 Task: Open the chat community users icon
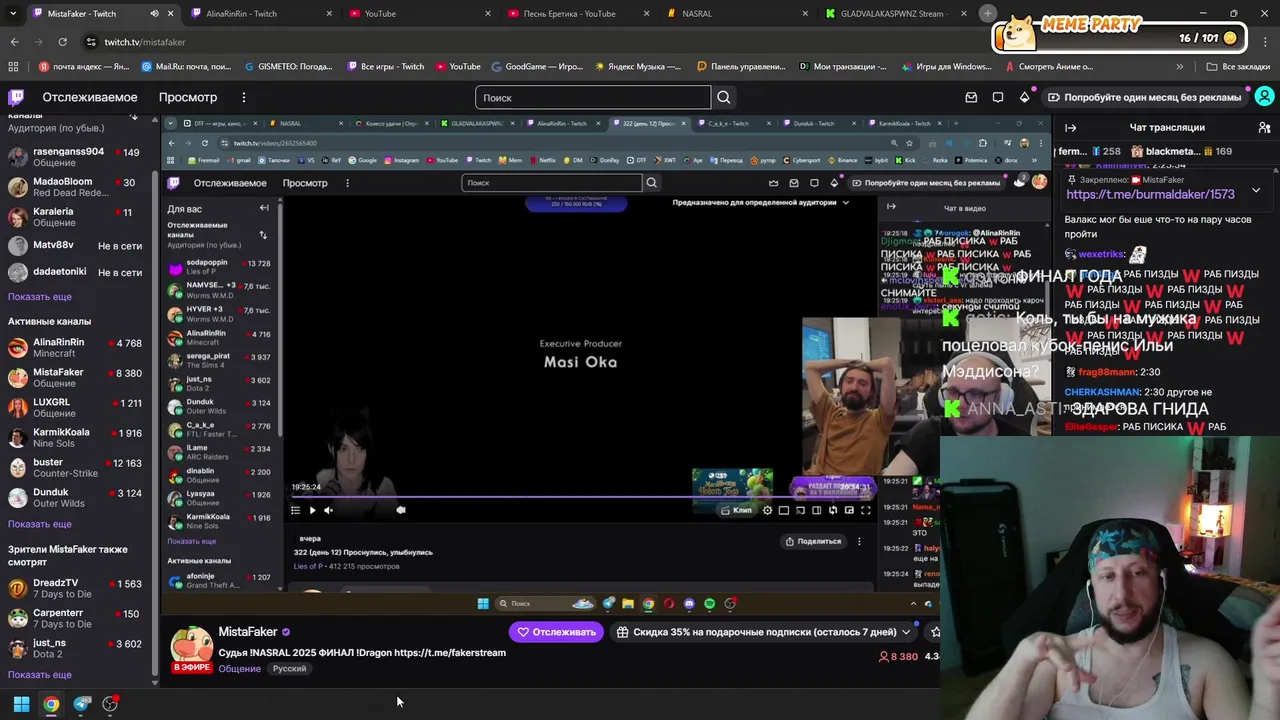pyautogui.click(x=1264, y=127)
